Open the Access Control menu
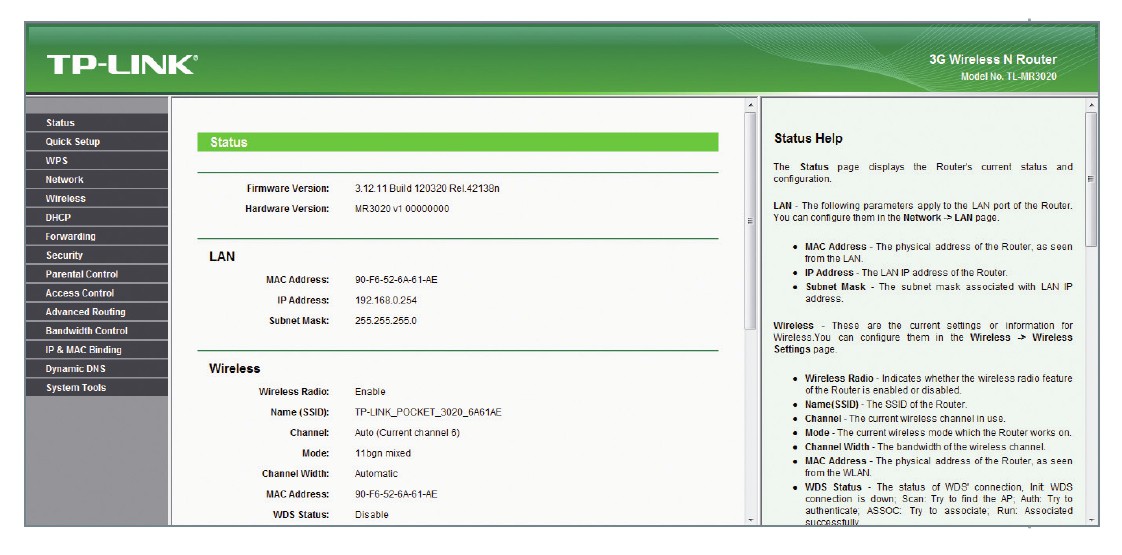Image resolution: width=1122 pixels, height=555 pixels. click(x=80, y=293)
